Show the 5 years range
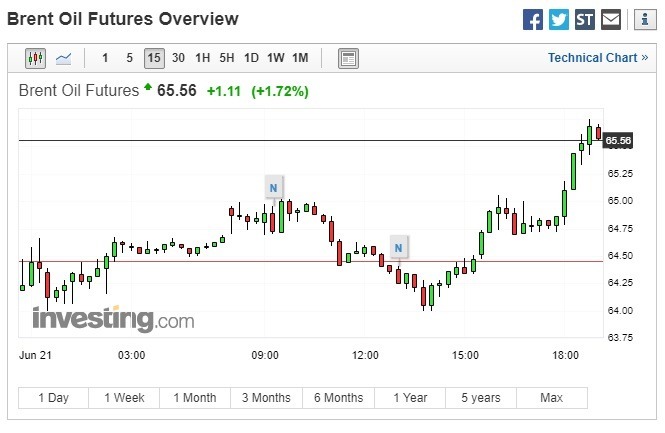Viewport: 665px width, 433px height. pyautogui.click(x=481, y=398)
